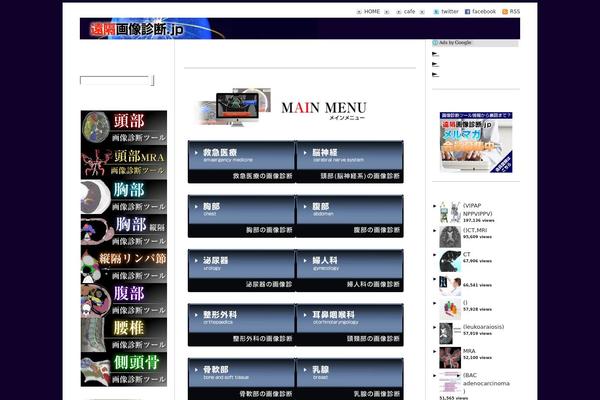Select 脳神経 cerebral nerve system menu tile
Viewport: 600px width, 400px height.
[350, 162]
